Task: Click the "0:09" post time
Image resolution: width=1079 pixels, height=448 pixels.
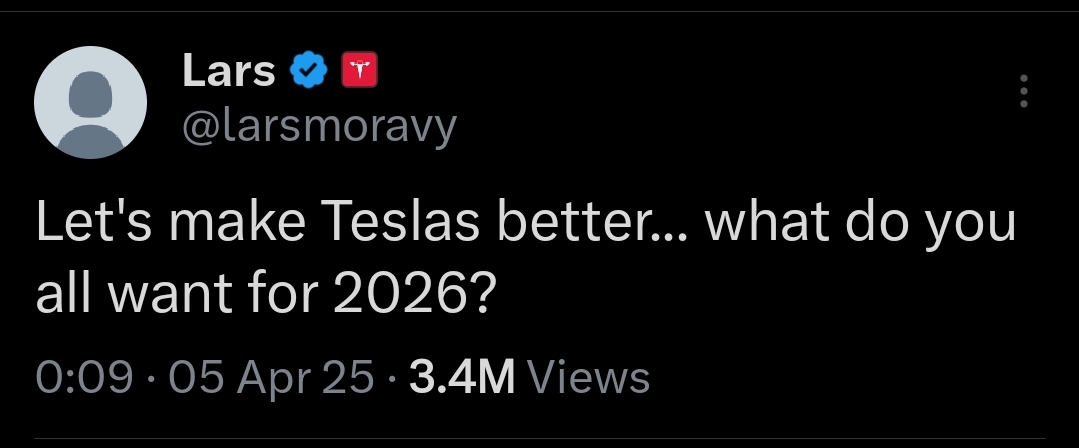Action: pyautogui.click(x=84, y=377)
